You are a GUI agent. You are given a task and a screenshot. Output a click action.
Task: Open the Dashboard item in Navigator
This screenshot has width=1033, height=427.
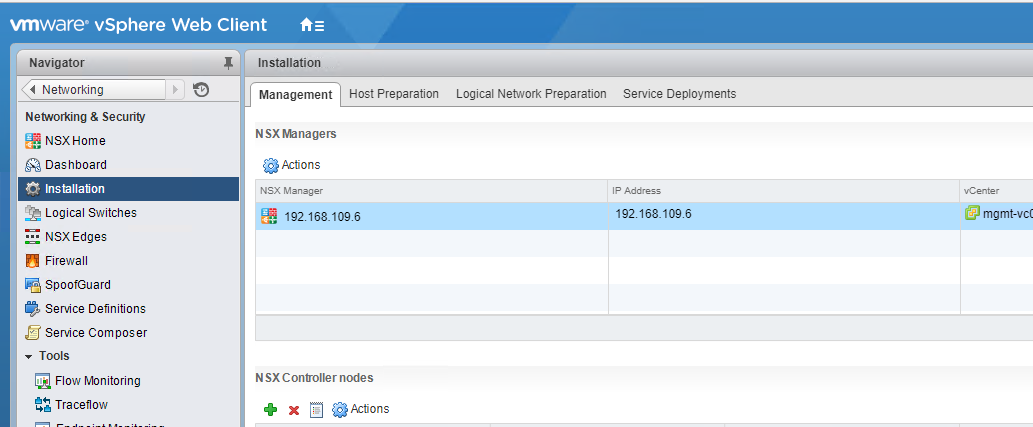click(75, 165)
